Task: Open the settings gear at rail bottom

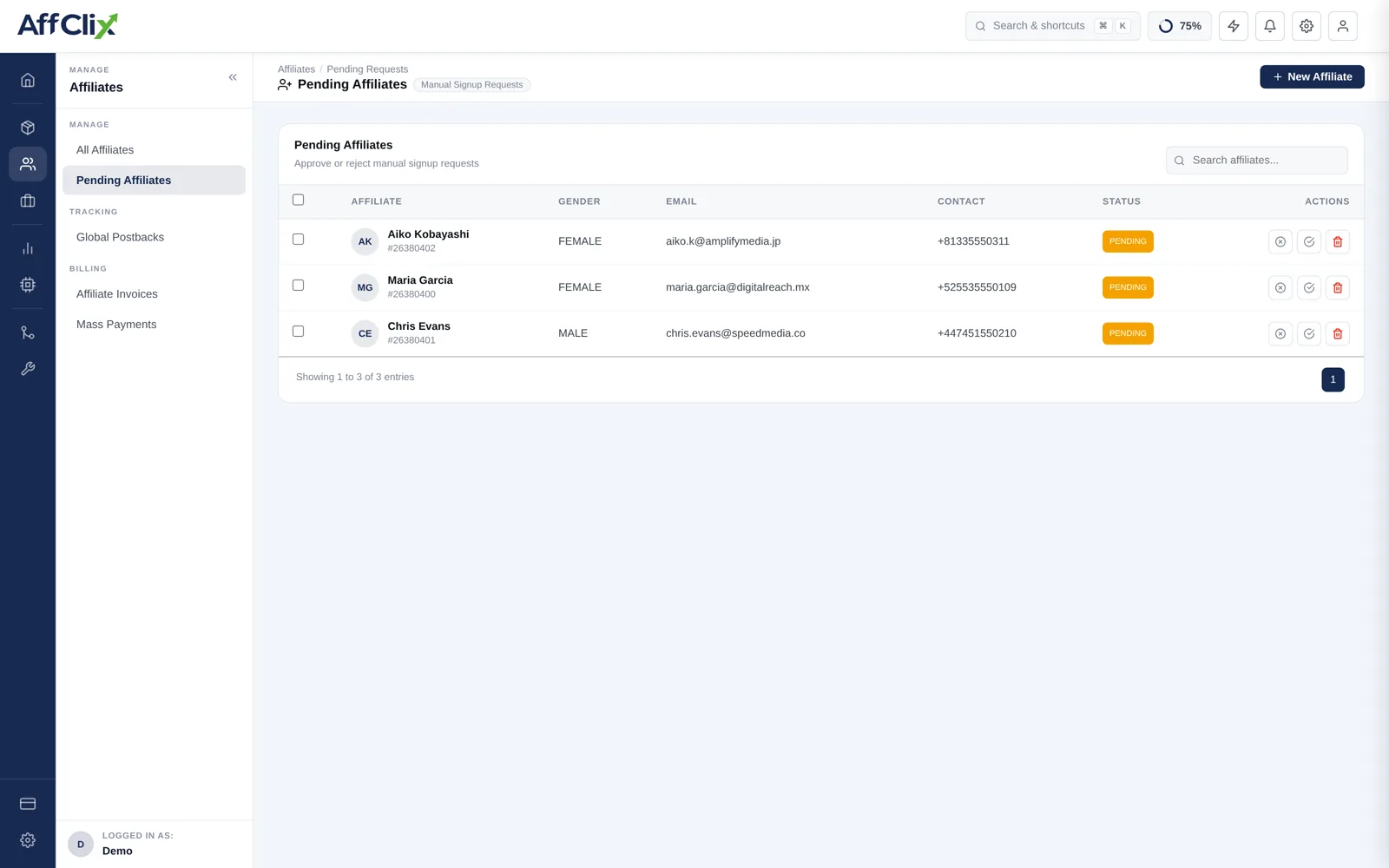Action: tap(28, 840)
